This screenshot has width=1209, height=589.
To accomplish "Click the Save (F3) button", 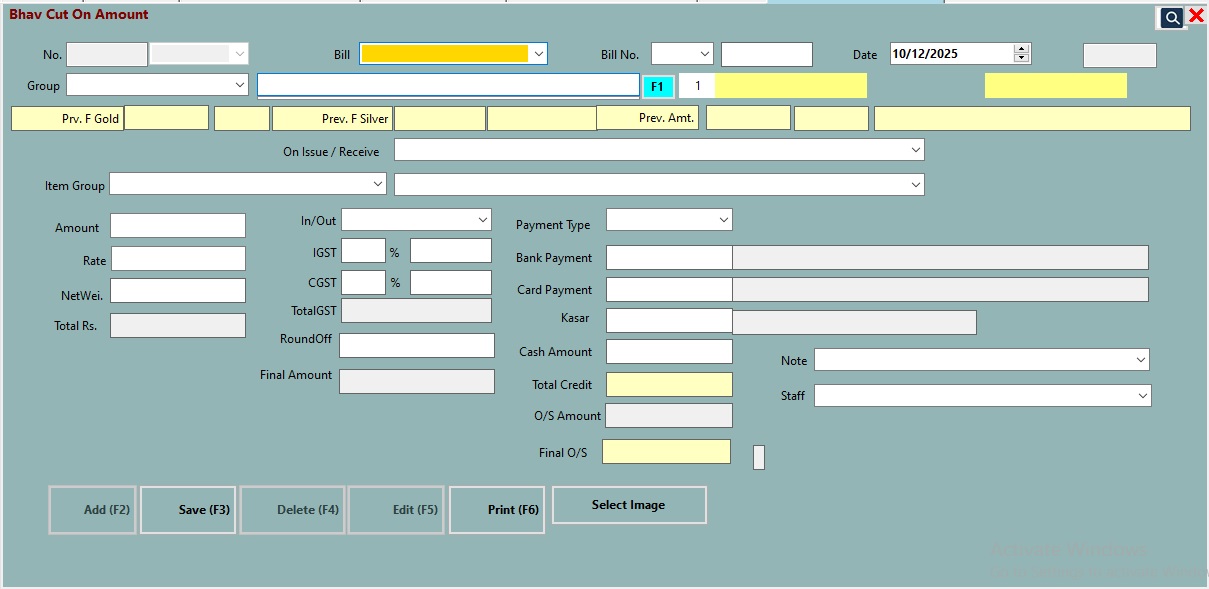I will point(188,510).
